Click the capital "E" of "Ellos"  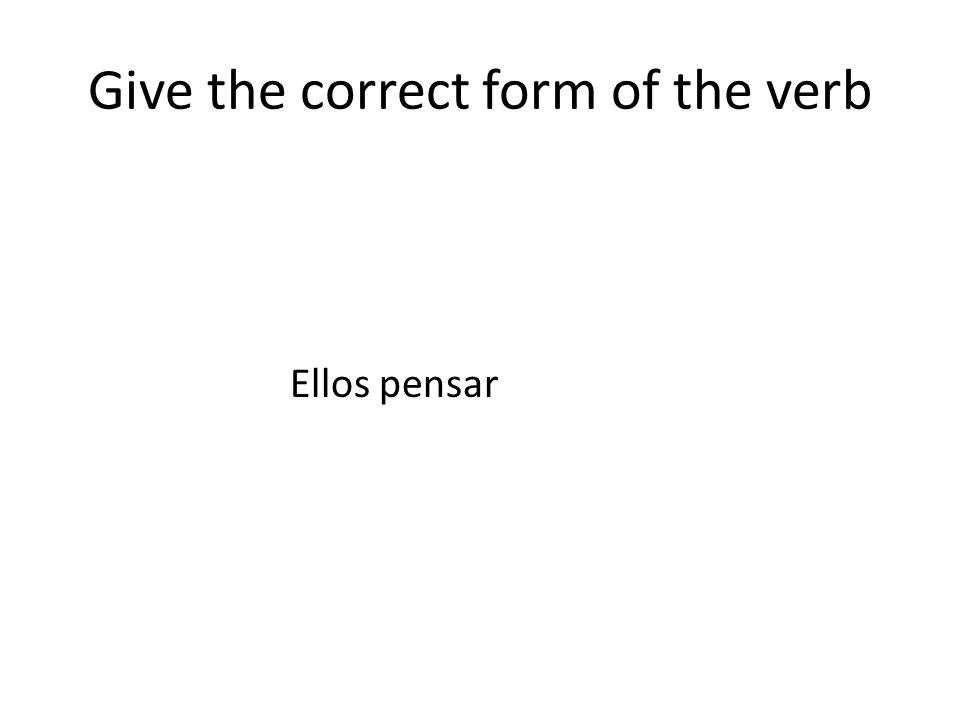299,384
